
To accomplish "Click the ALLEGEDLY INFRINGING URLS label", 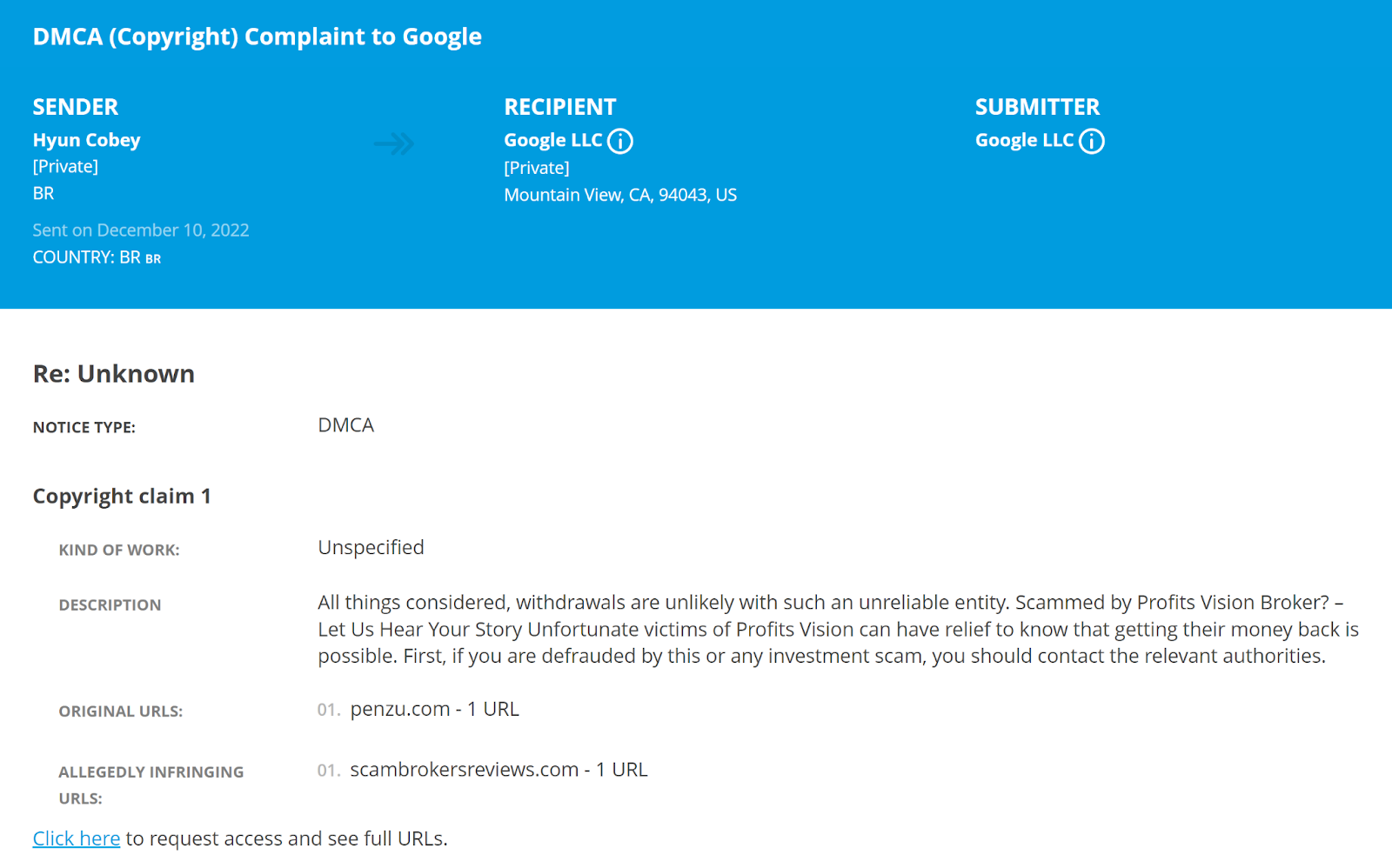I will click(x=151, y=785).
